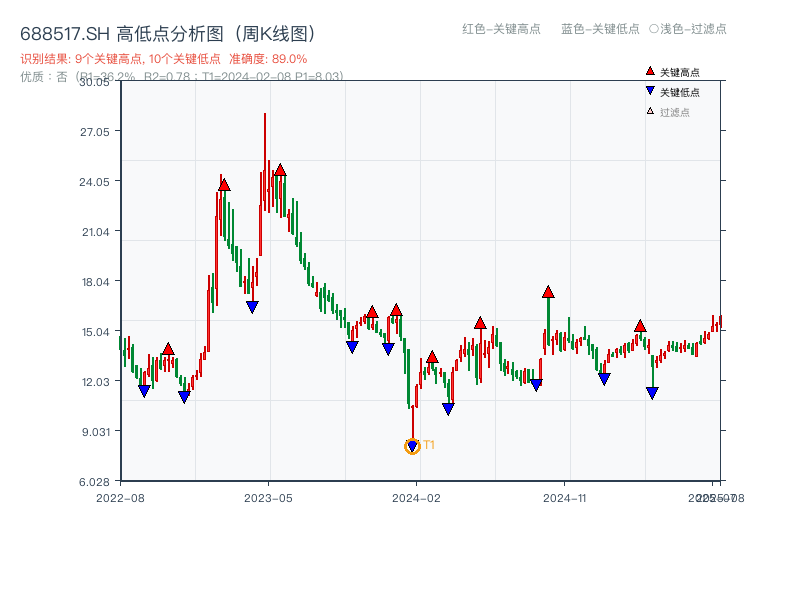This screenshot has width=800, height=600.
Task: Click the first blue low marker after 2022-08
Action: 144,391
